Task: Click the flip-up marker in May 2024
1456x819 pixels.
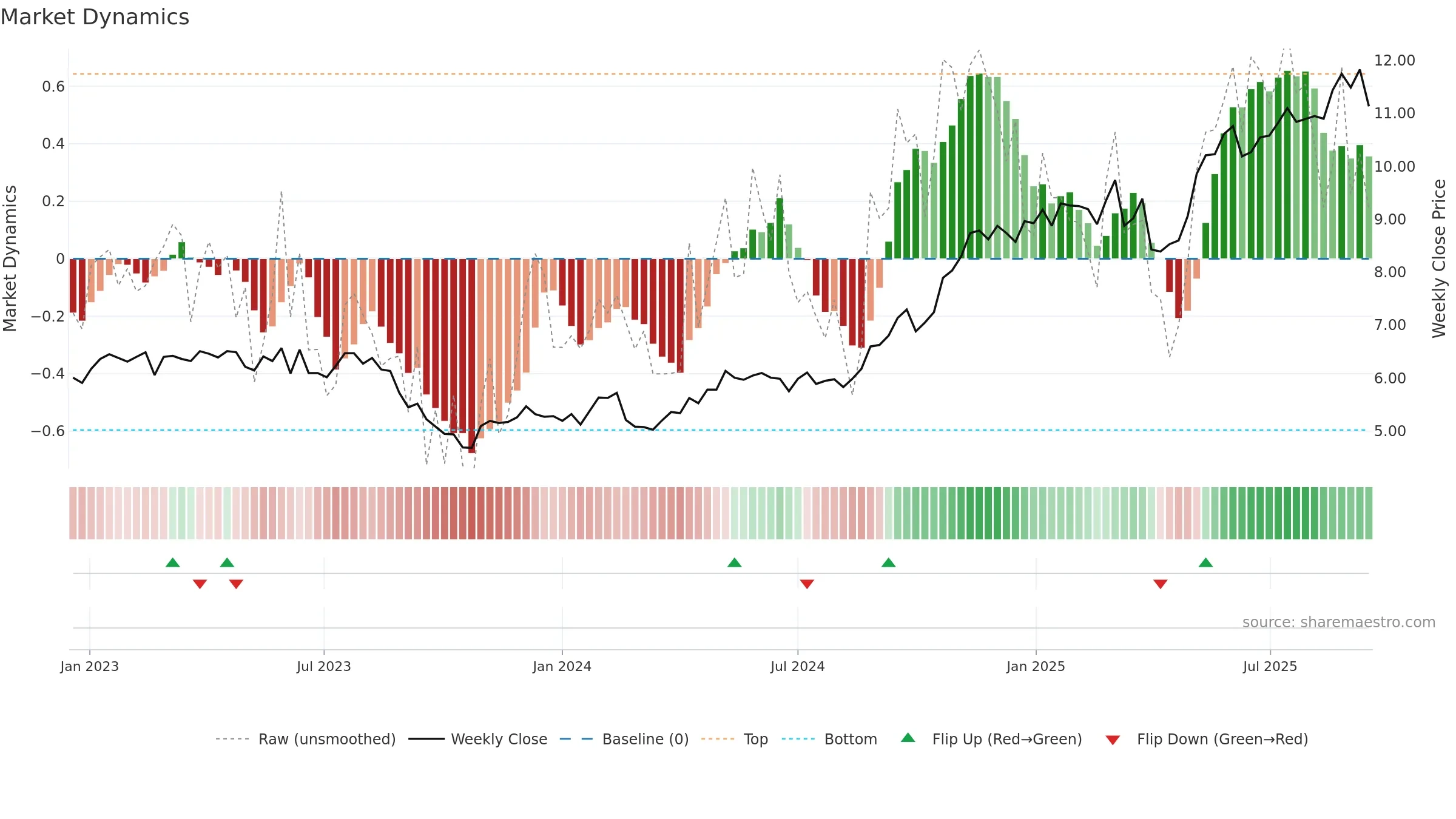Action: point(735,562)
